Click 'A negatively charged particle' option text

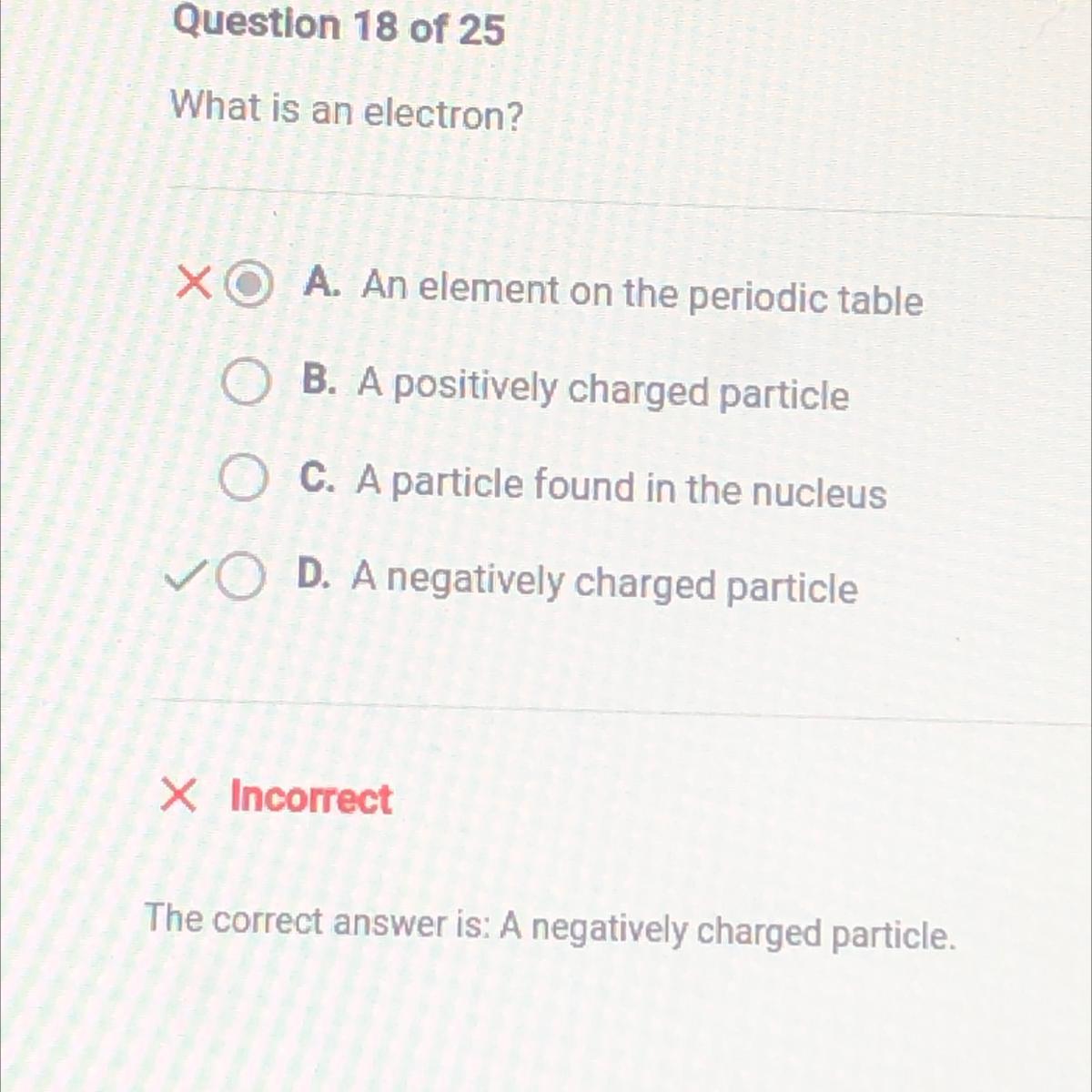coord(604,582)
